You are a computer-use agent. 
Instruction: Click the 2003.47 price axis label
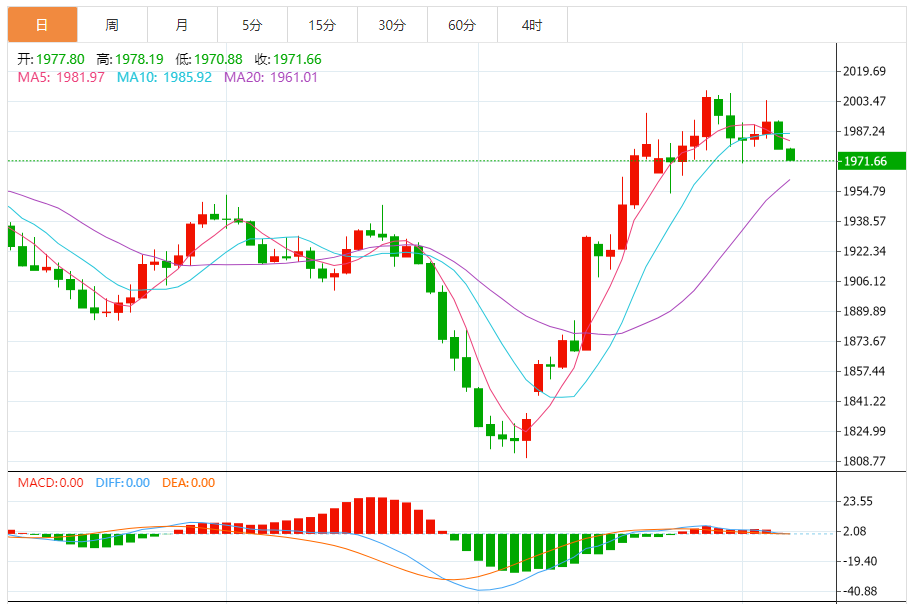click(865, 101)
